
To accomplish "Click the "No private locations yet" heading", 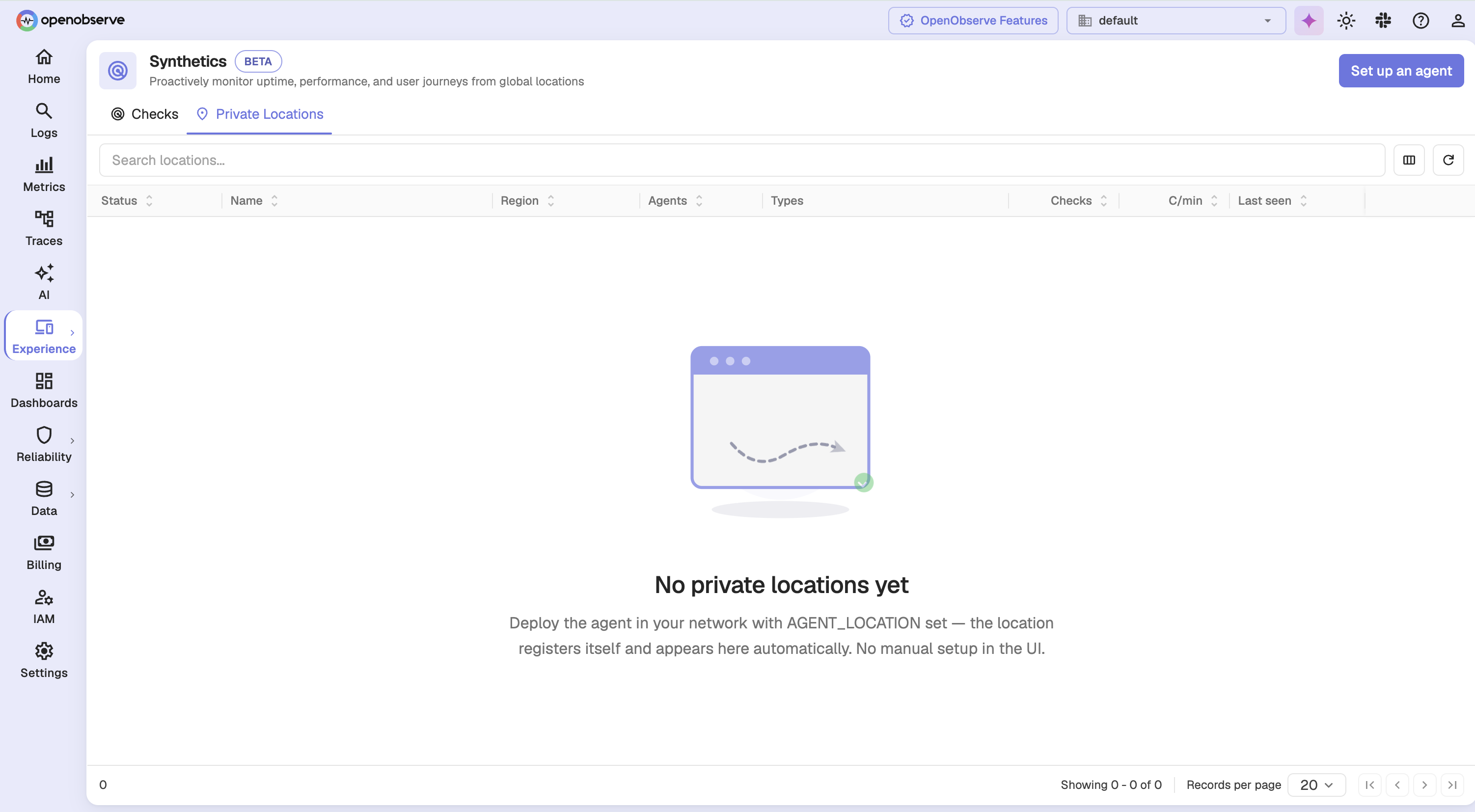I will (782, 585).
